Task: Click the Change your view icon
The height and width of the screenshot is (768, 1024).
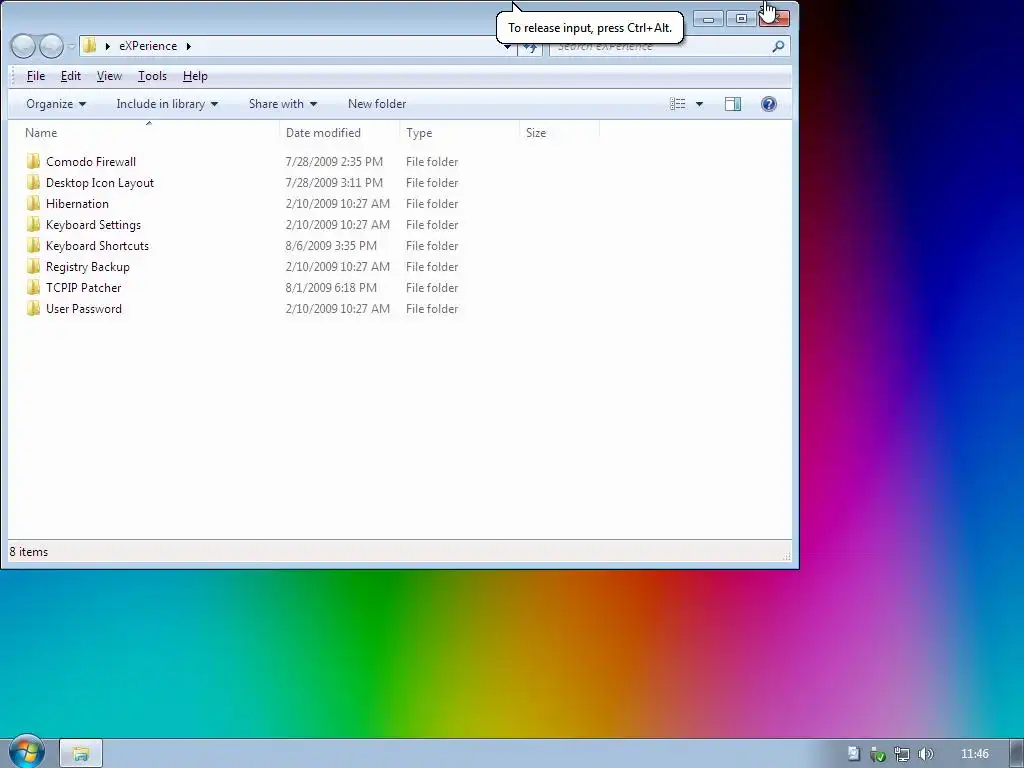Action: pos(678,104)
